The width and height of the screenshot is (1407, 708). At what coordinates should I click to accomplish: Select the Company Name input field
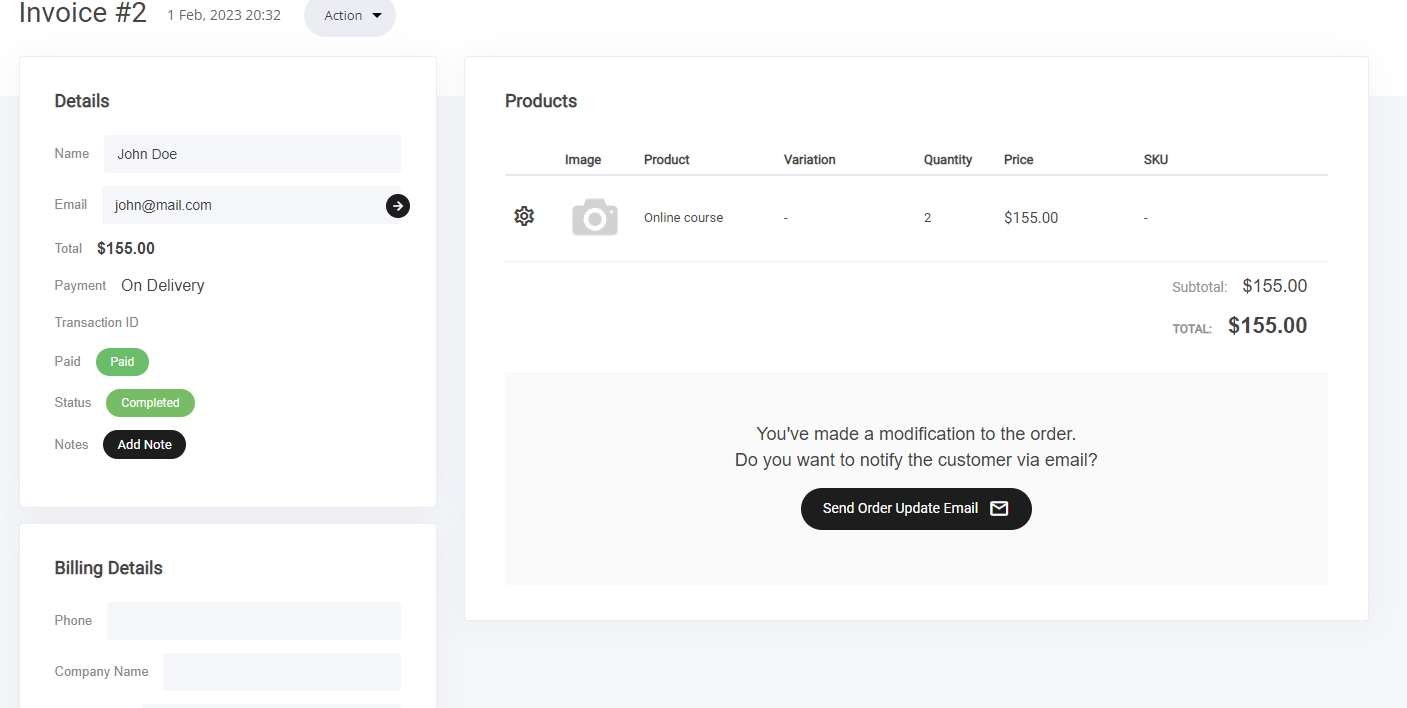(x=281, y=672)
